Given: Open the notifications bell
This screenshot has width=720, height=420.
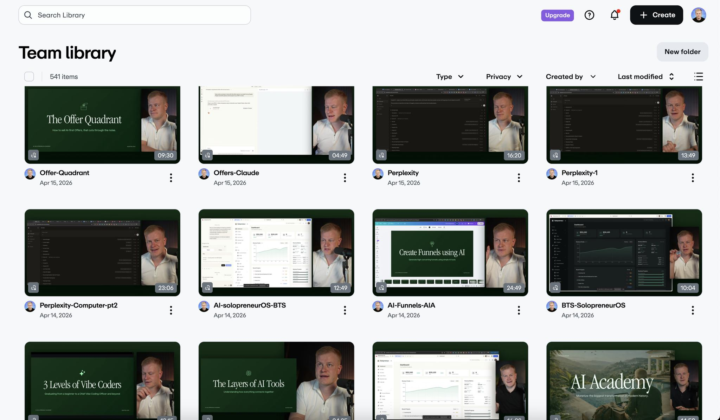Looking at the screenshot, I should [614, 15].
